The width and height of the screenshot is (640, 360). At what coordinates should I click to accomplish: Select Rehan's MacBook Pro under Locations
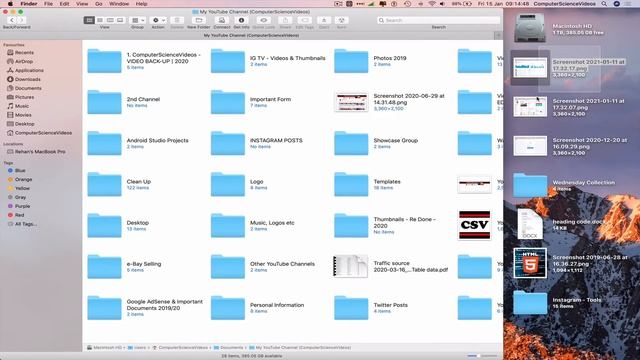(x=41, y=152)
